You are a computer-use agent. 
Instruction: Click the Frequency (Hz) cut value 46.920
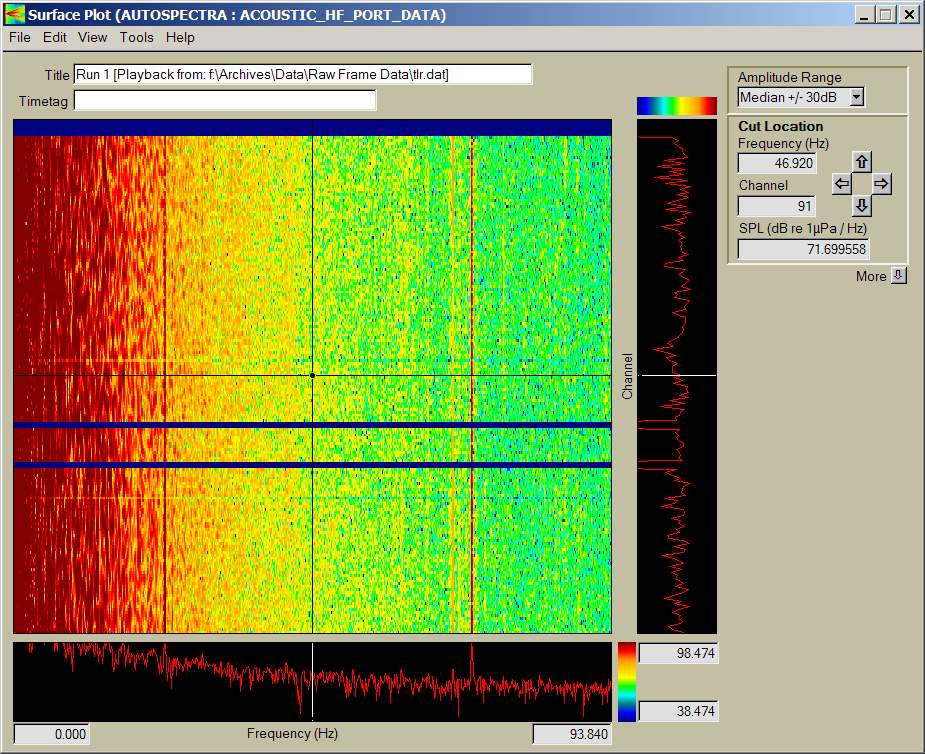pos(777,163)
